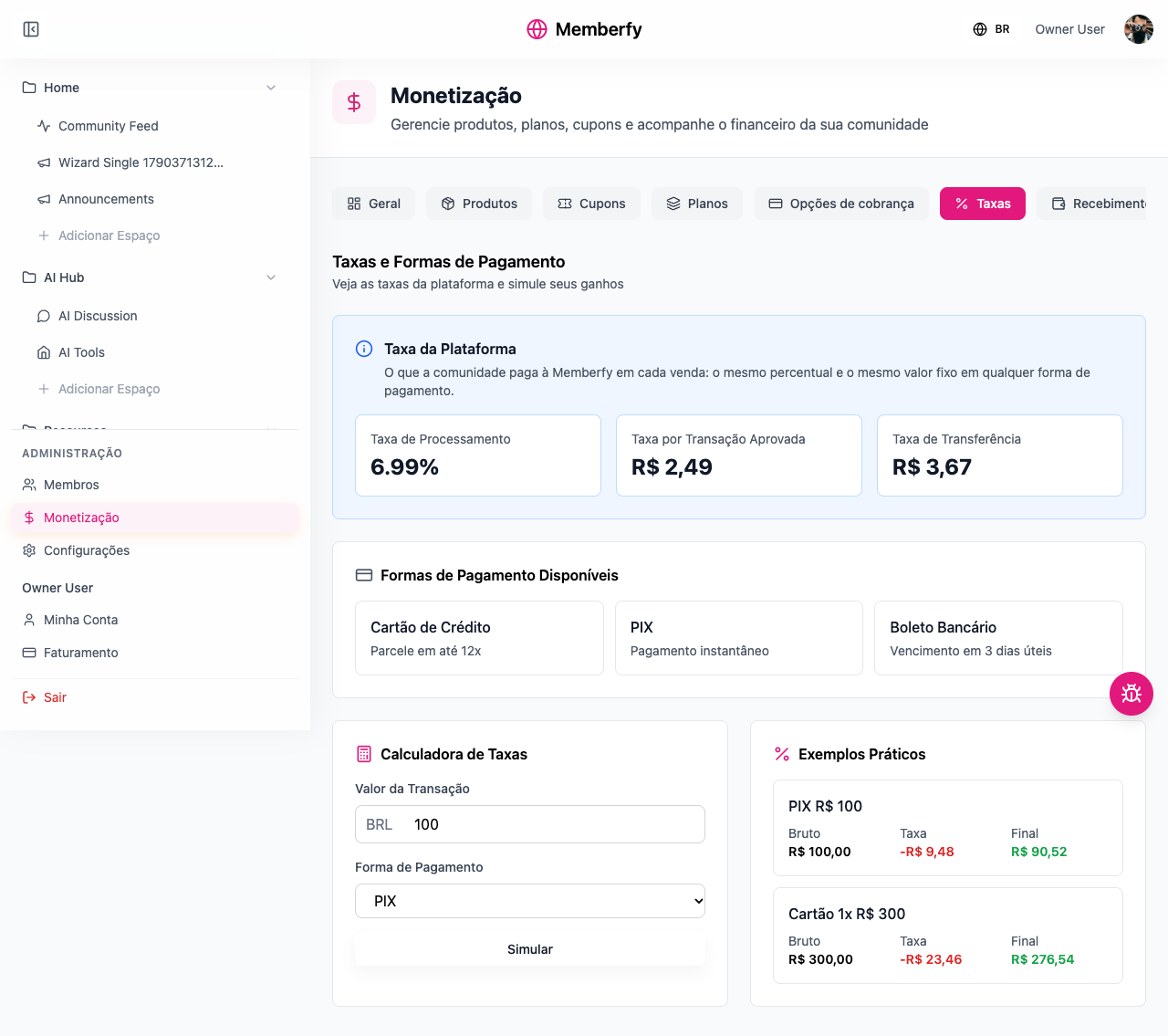Click the Memberfy globe logo
Viewport: 1168px width, 1036px height.
click(x=537, y=29)
